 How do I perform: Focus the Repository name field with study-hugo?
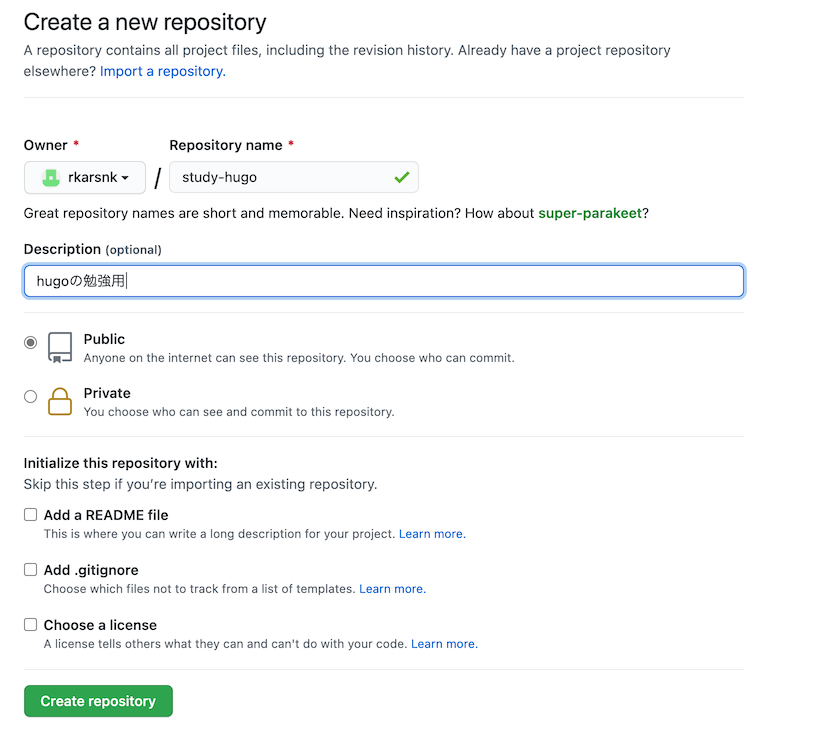coord(294,177)
